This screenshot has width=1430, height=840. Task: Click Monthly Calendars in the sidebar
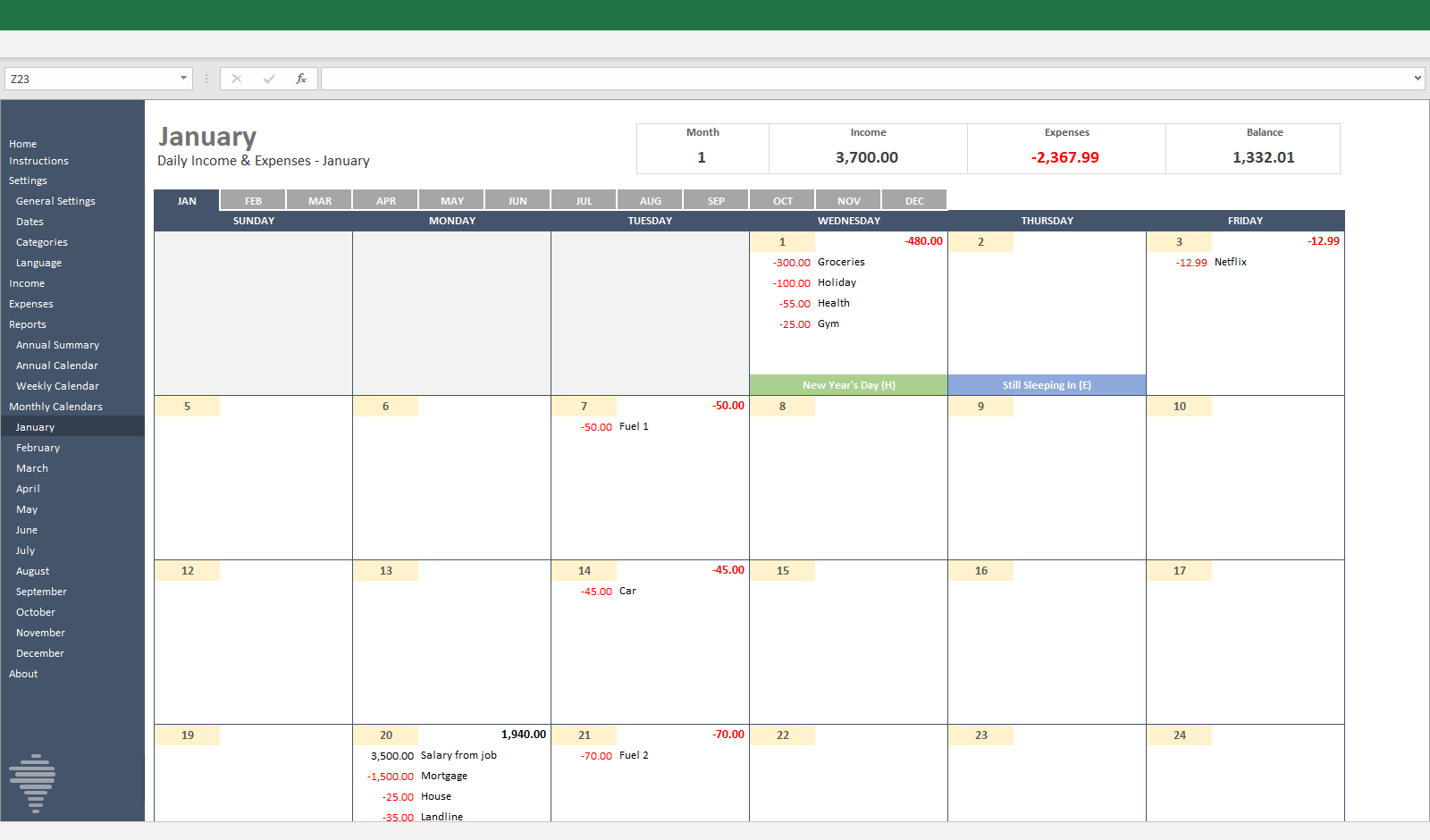[x=55, y=407]
